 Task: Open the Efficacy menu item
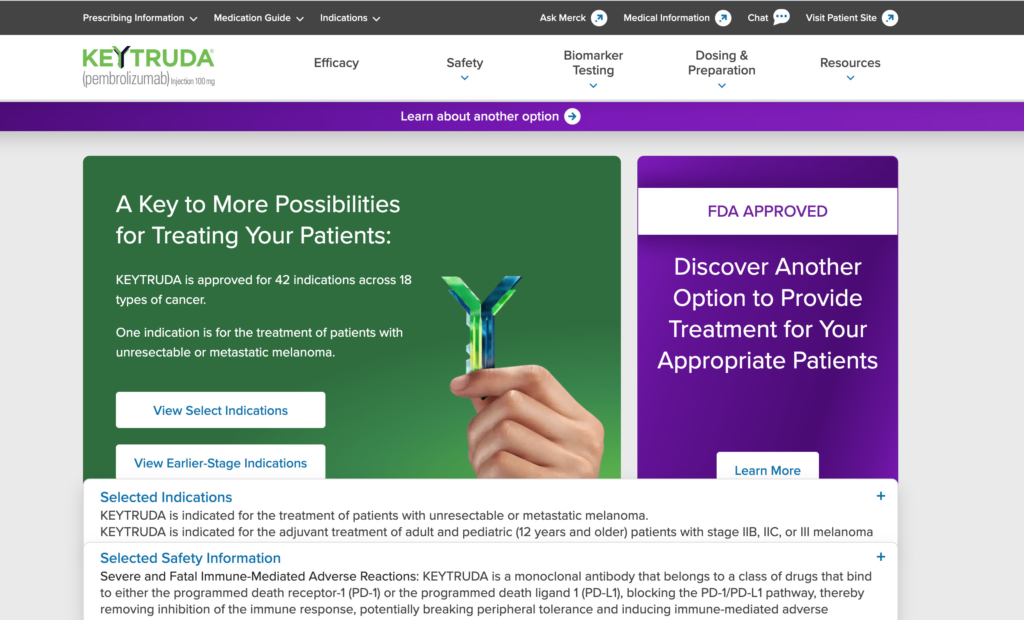click(x=336, y=63)
